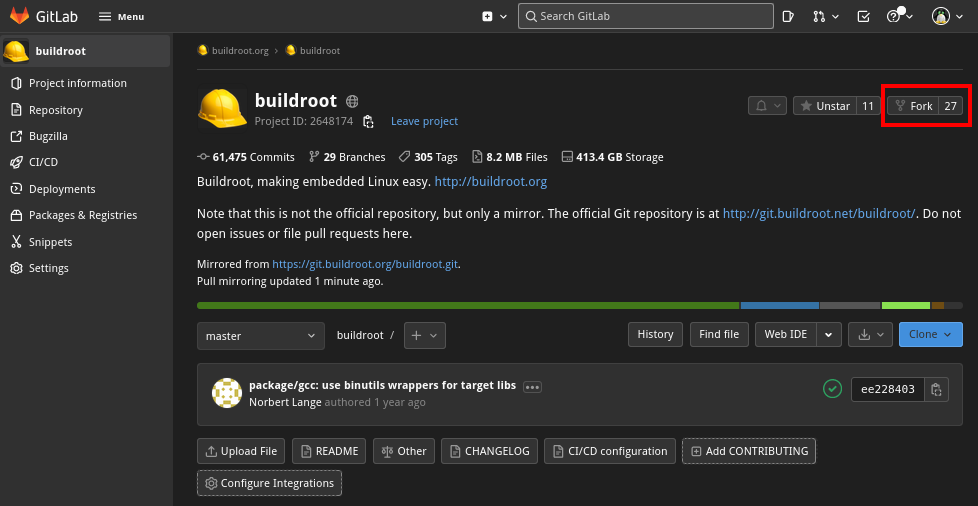This screenshot has height=506, width=978.
Task: Follow the git.buildroot.net/buildroot link
Action: tap(819, 213)
